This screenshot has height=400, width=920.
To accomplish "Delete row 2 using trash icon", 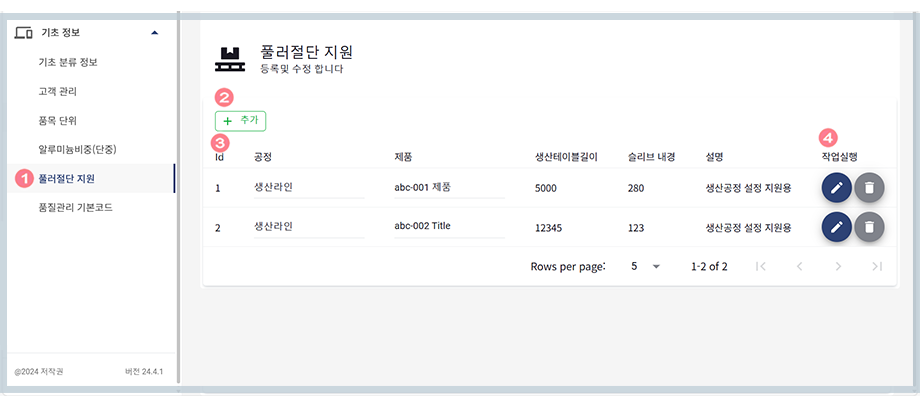I will [870, 227].
